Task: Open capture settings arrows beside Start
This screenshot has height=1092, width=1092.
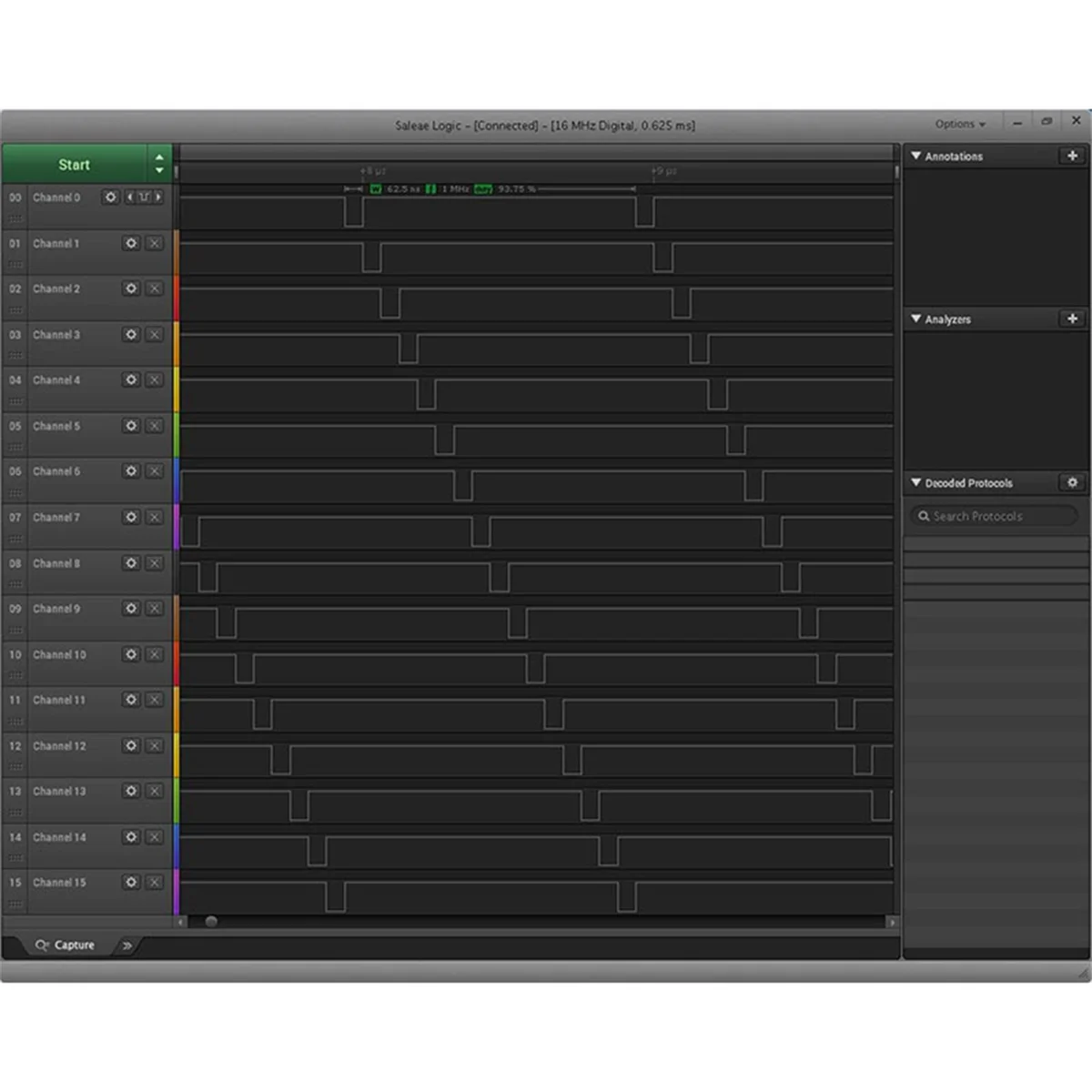Action: point(159,164)
